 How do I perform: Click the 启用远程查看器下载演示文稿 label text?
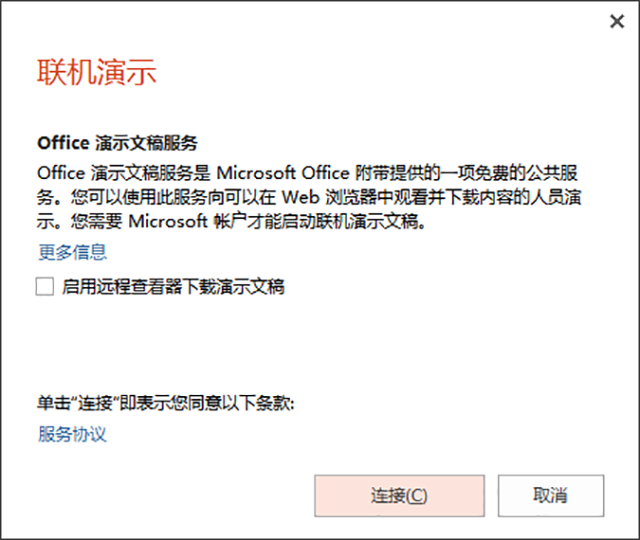pyautogui.click(x=173, y=287)
